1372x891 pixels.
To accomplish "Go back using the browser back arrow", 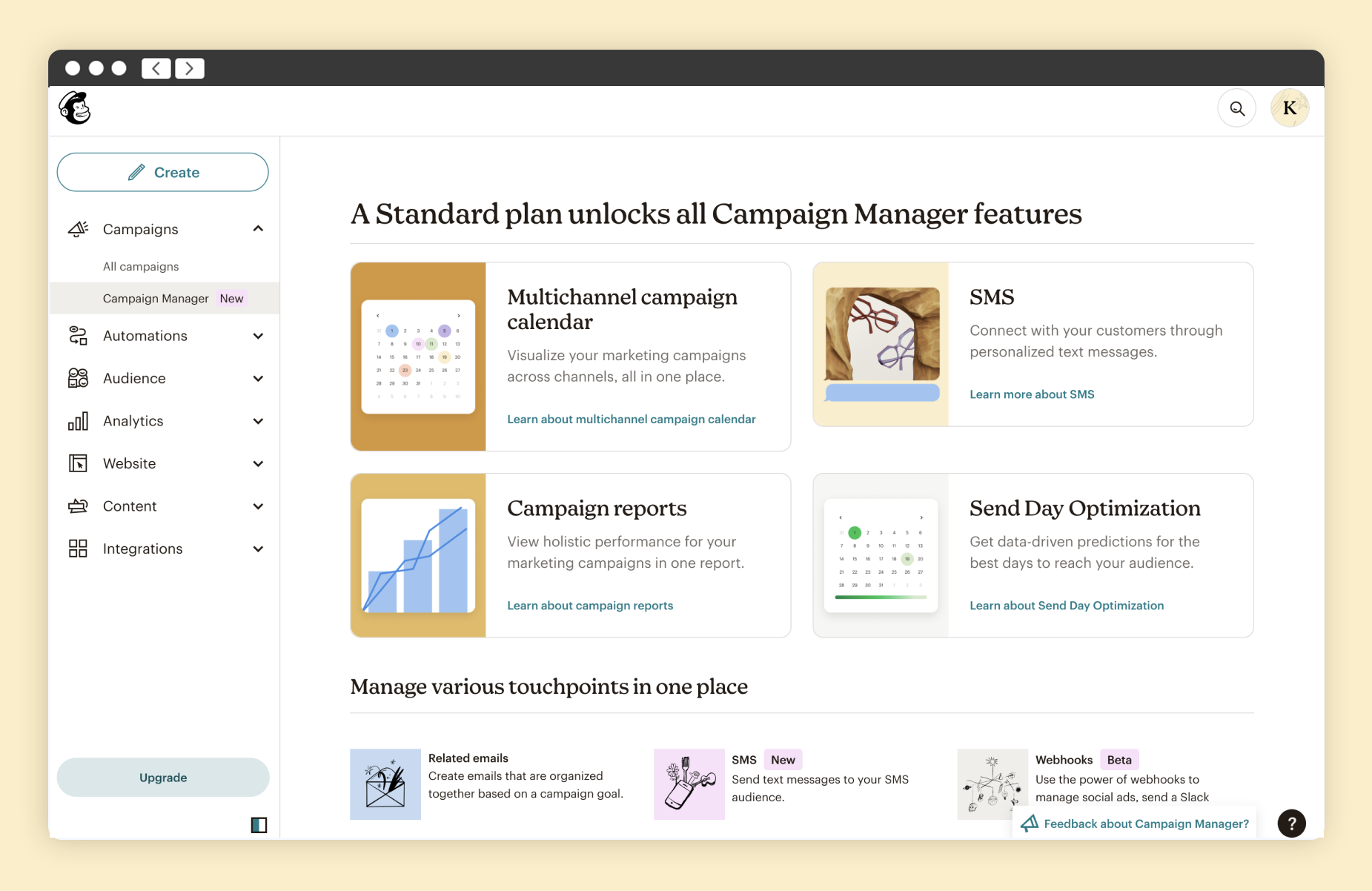I will [156, 68].
